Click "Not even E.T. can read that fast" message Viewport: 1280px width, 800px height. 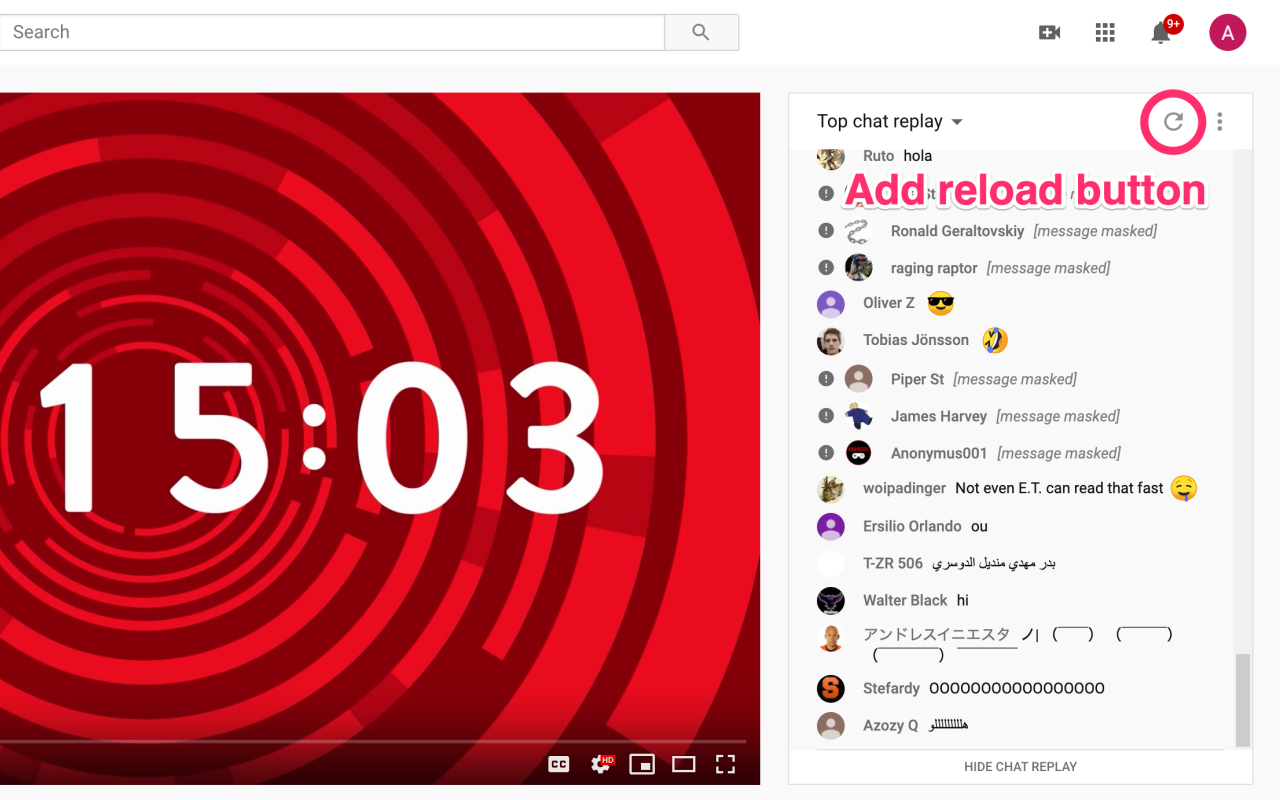[x=1059, y=488]
